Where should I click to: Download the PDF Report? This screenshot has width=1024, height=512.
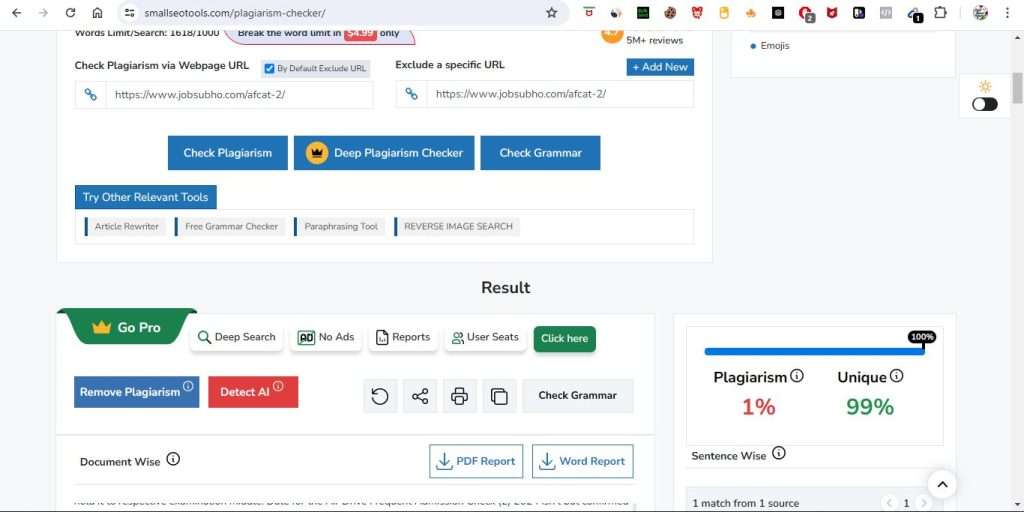tap(476, 461)
